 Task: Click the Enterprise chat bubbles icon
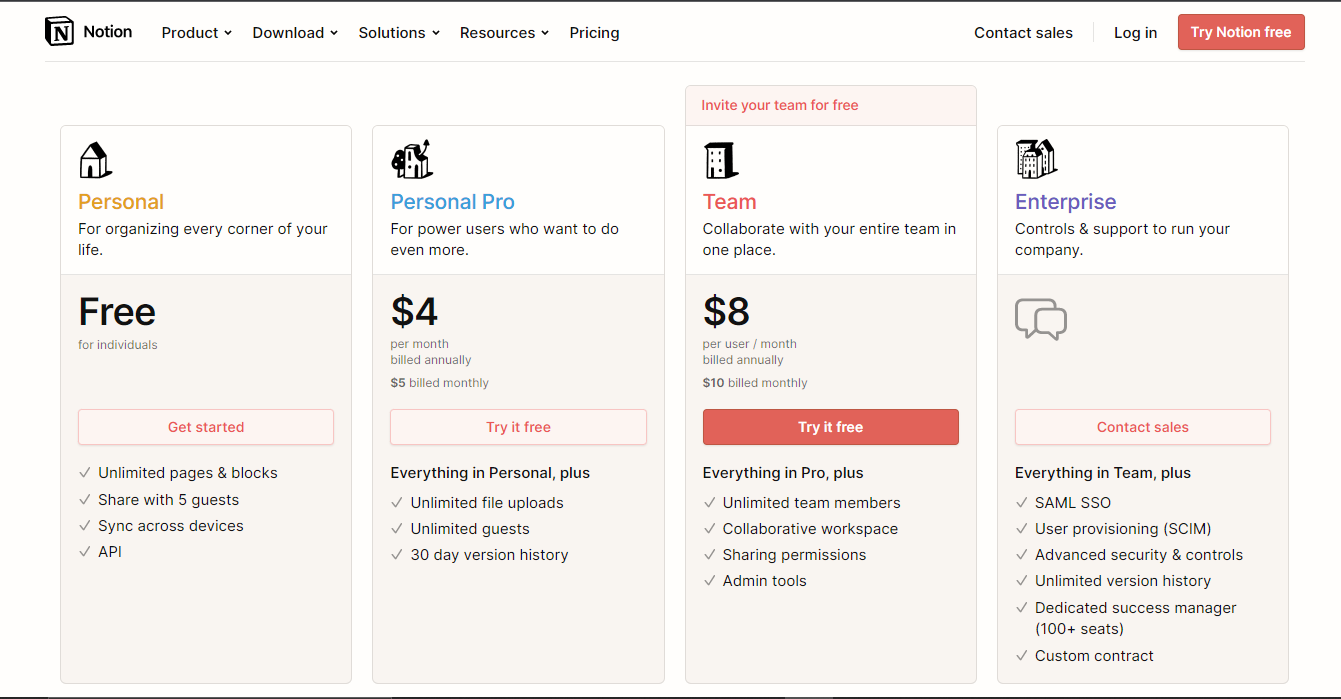pos(1041,319)
